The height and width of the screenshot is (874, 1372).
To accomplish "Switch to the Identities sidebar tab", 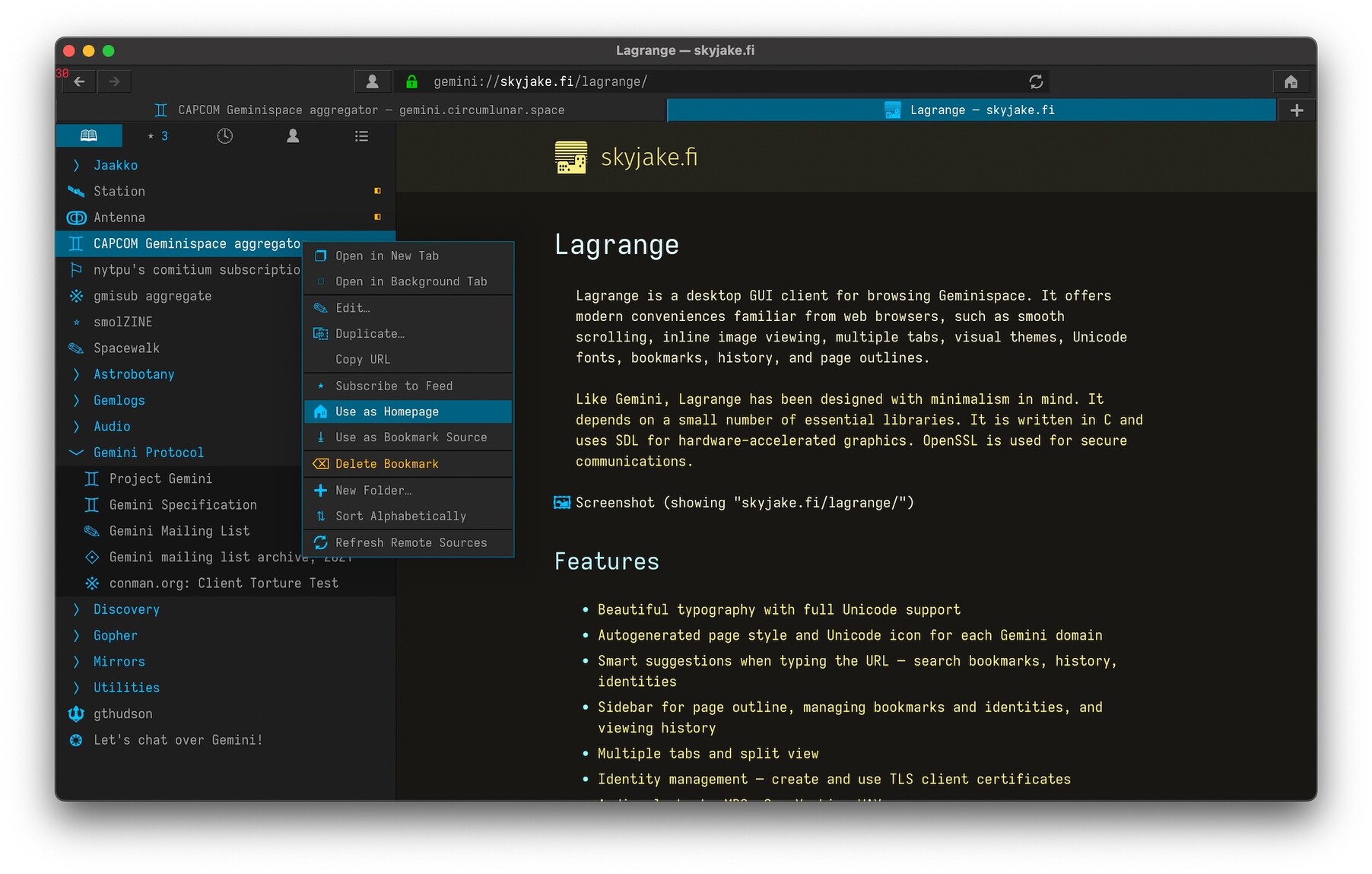I will point(293,136).
